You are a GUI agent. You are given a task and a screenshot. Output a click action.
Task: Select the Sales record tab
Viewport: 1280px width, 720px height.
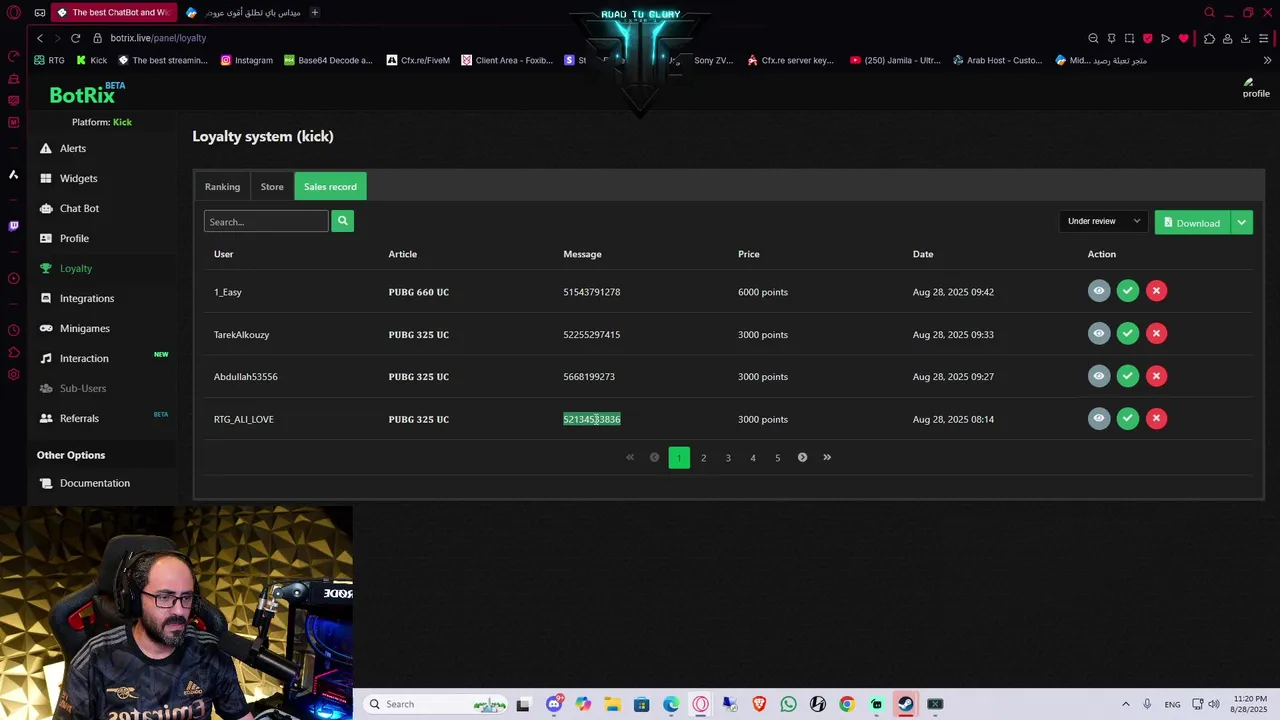click(x=330, y=187)
